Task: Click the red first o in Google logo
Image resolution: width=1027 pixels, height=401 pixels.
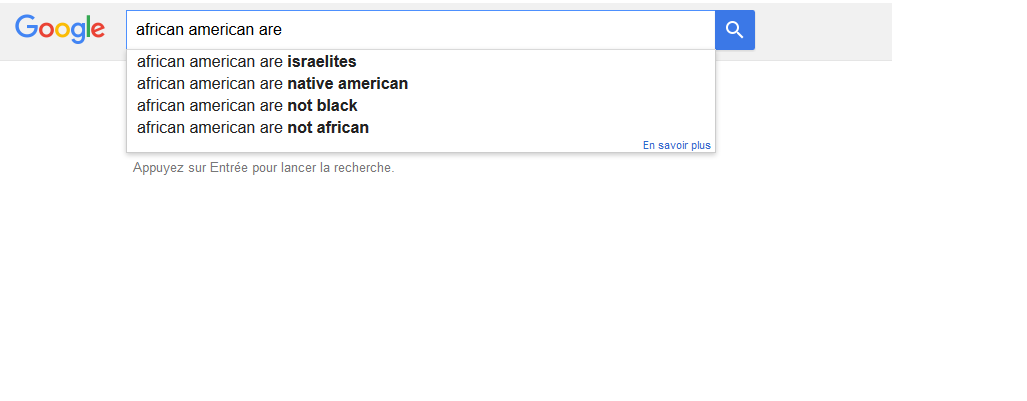Action: (47, 30)
